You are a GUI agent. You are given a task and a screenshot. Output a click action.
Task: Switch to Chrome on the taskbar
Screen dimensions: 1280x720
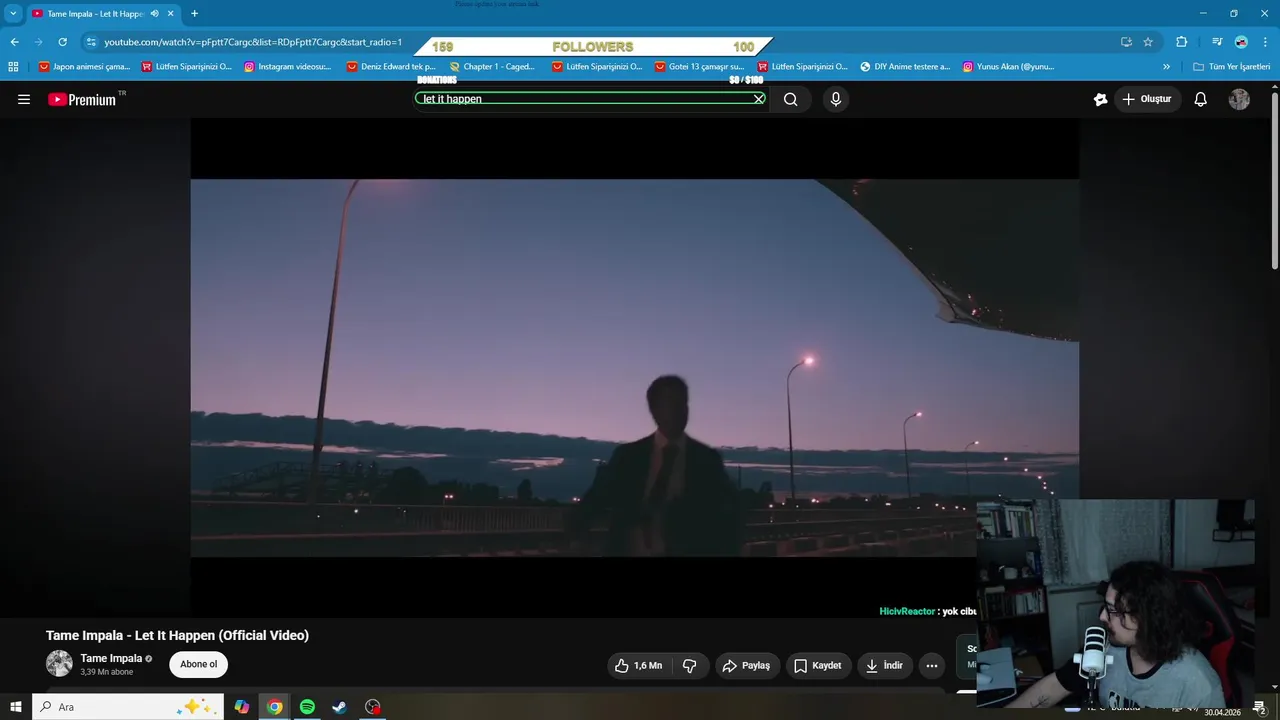point(274,707)
